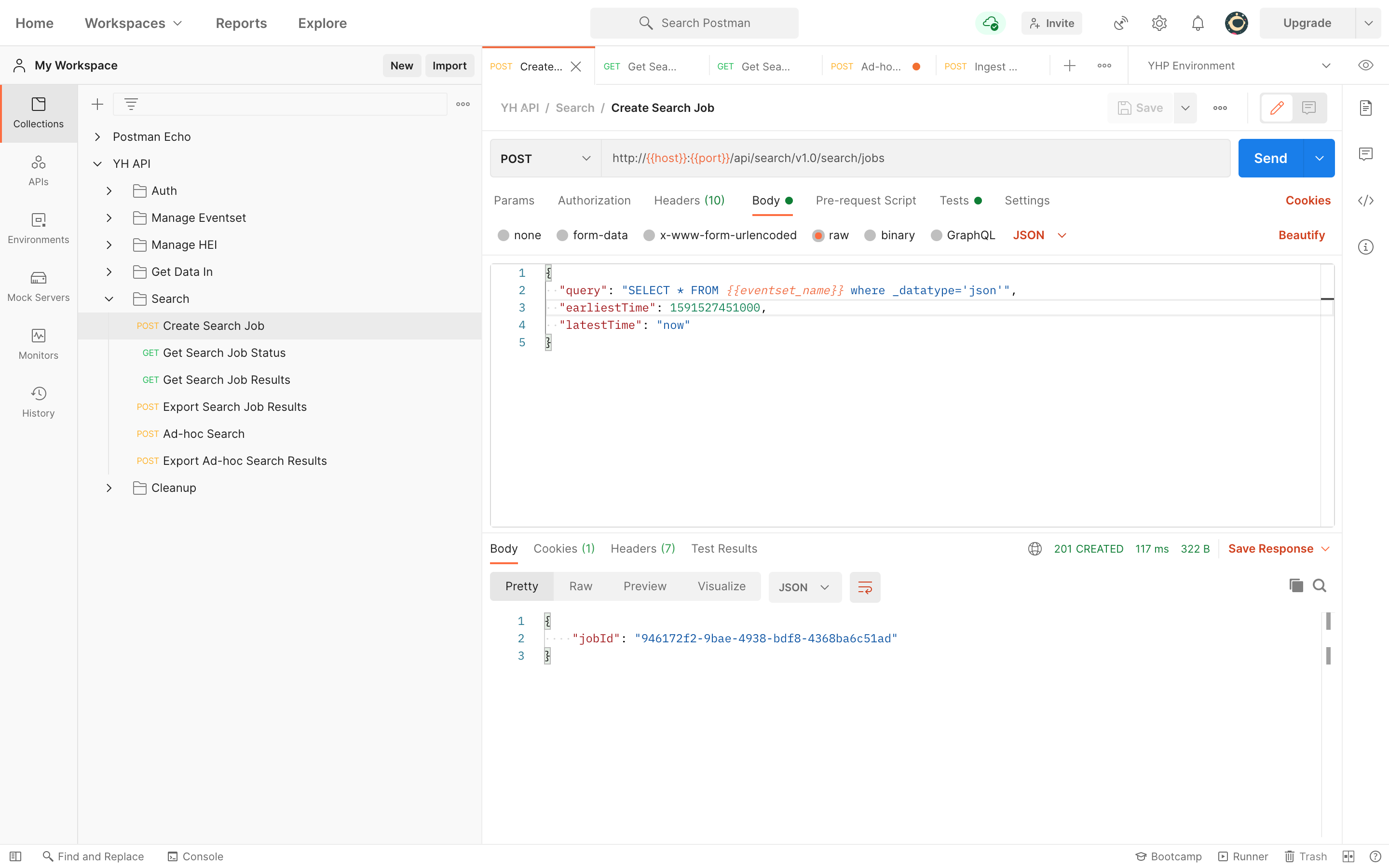
Task: Toggle the raw radio button for body
Action: click(x=819, y=235)
